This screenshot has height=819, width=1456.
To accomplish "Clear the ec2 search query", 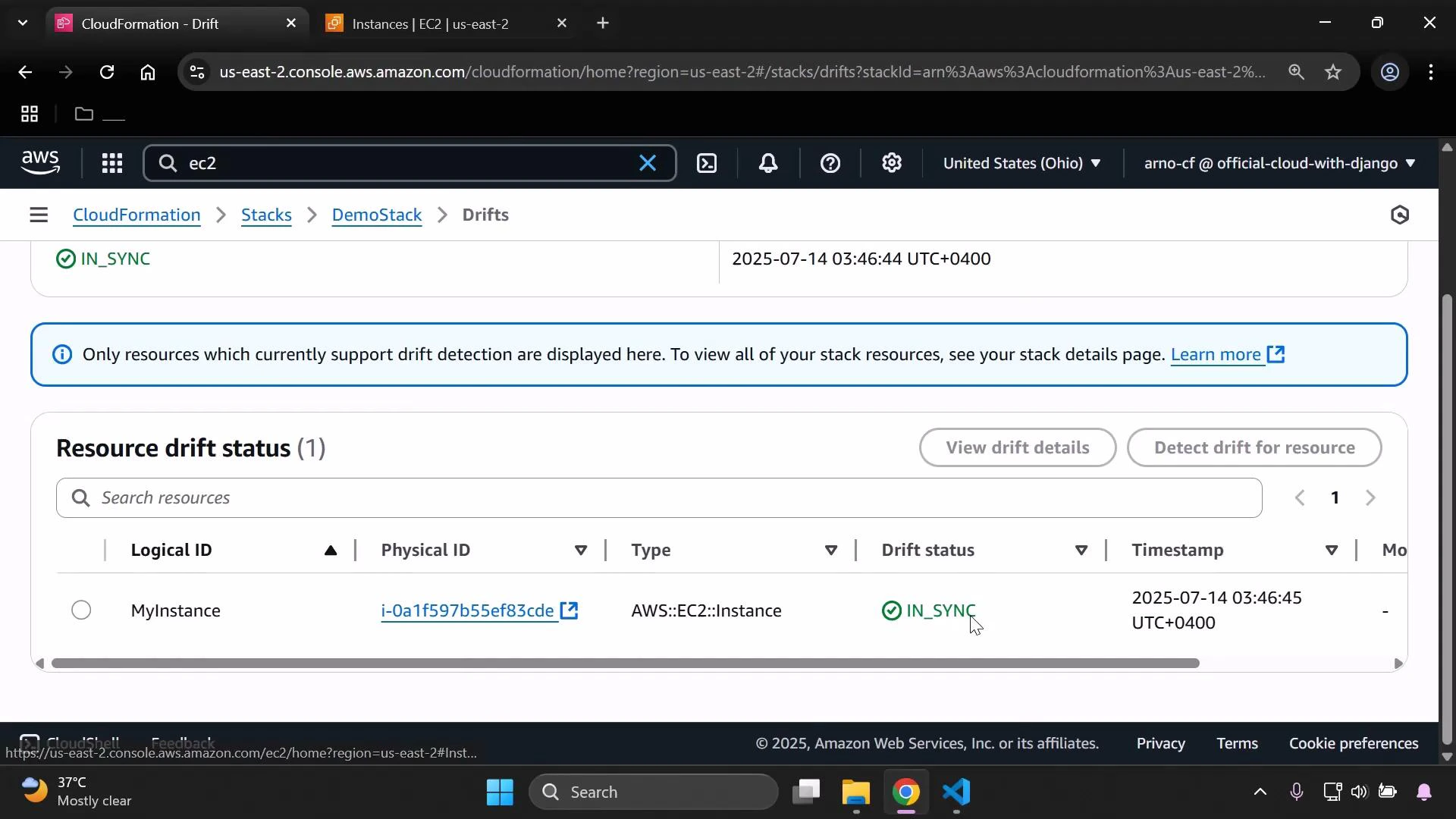I will click(x=648, y=163).
